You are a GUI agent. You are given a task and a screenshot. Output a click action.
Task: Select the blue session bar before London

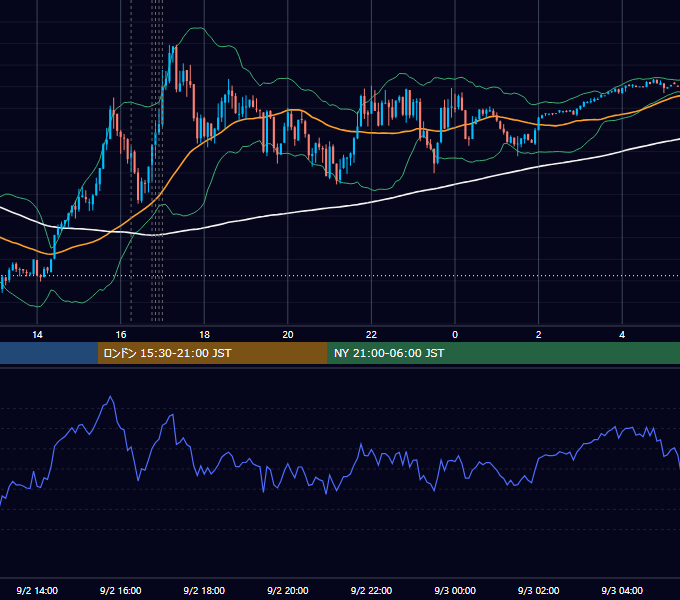click(49, 353)
